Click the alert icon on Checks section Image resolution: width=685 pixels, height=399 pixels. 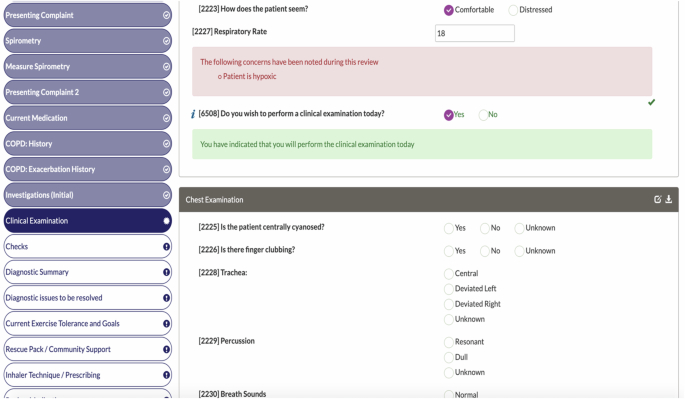tap(166, 246)
